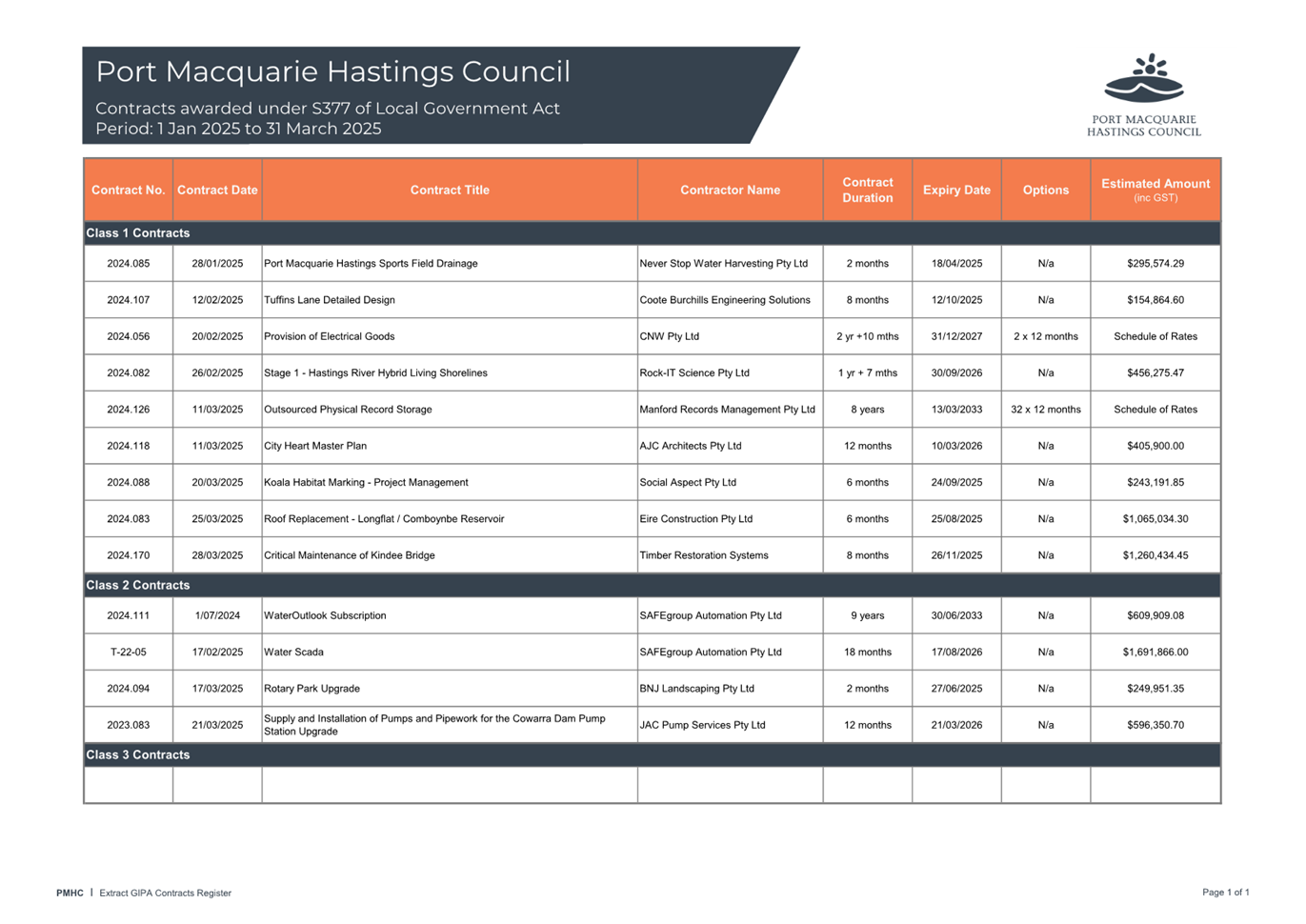
Task: Click contractor "Manford Records Management Pty Ltd"
Action: (728, 410)
